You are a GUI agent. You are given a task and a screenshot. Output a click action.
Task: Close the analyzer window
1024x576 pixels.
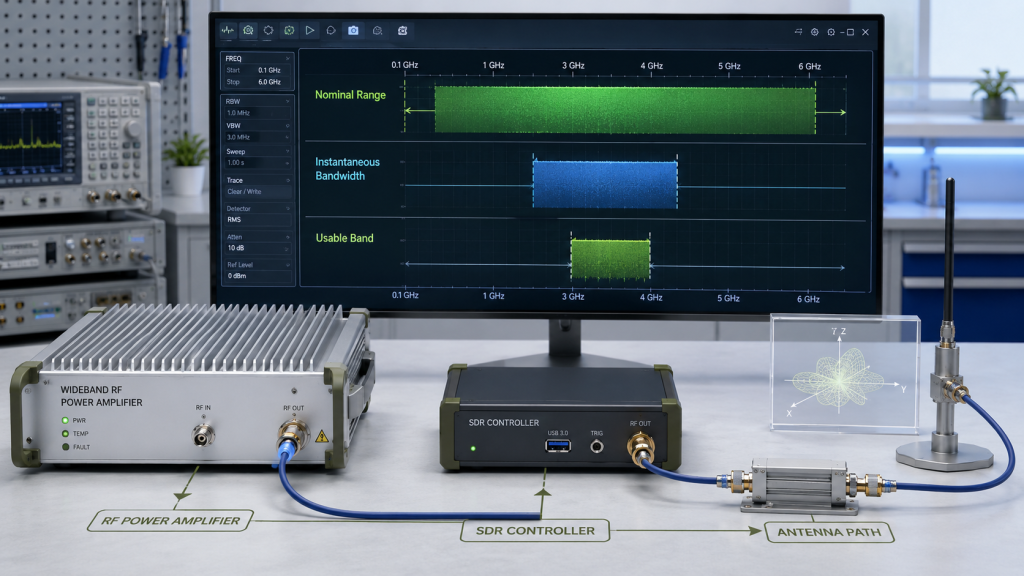[865, 32]
